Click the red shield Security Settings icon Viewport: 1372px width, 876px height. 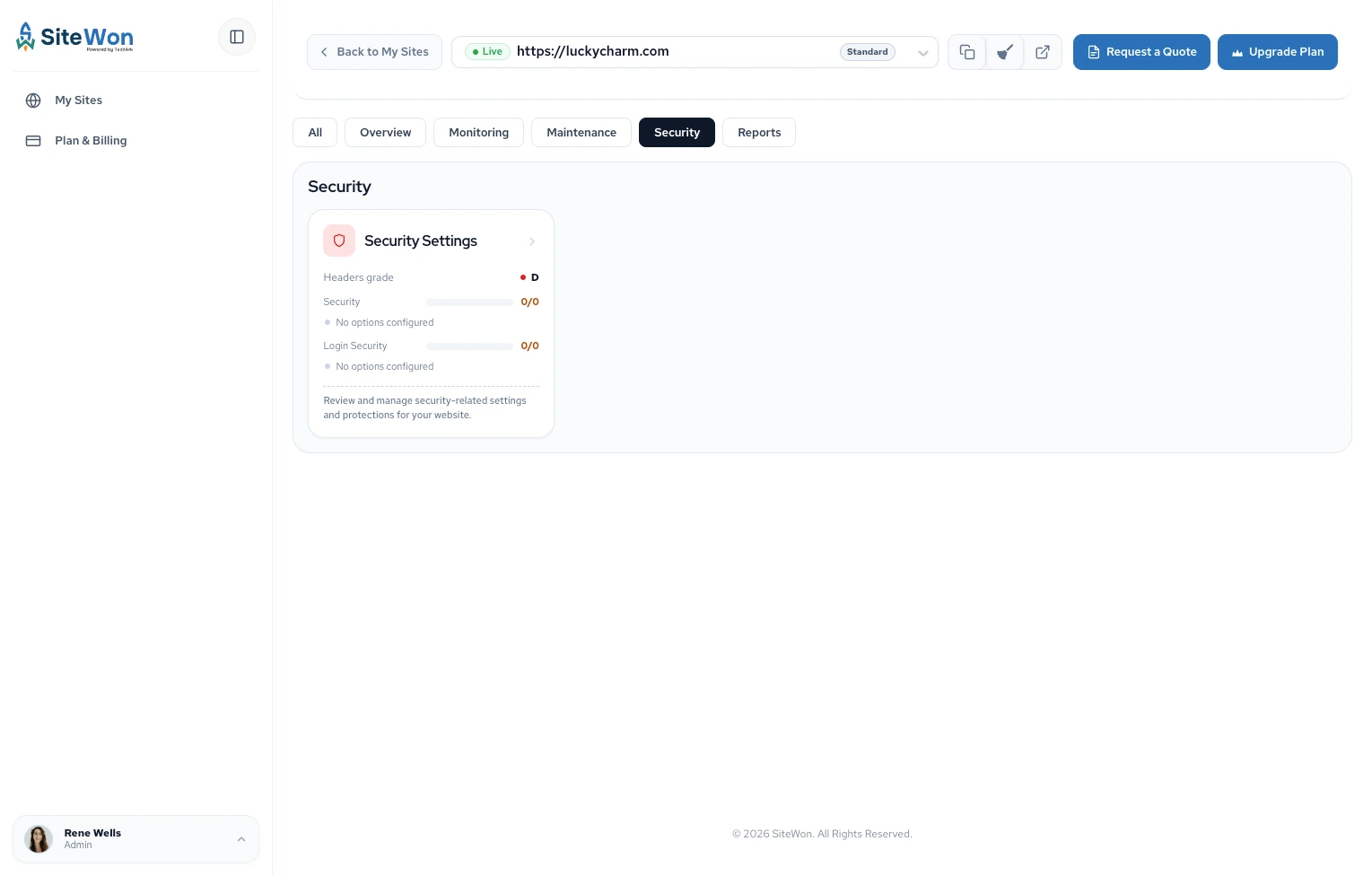(339, 241)
